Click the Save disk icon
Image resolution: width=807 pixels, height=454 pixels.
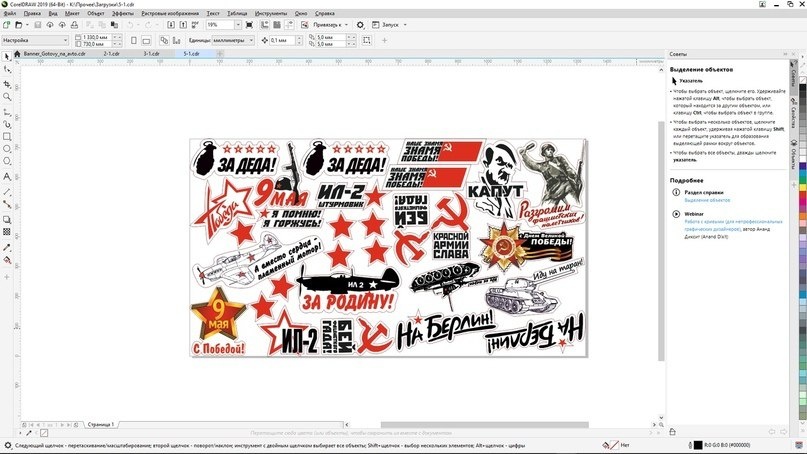pyautogui.click(x=38, y=25)
